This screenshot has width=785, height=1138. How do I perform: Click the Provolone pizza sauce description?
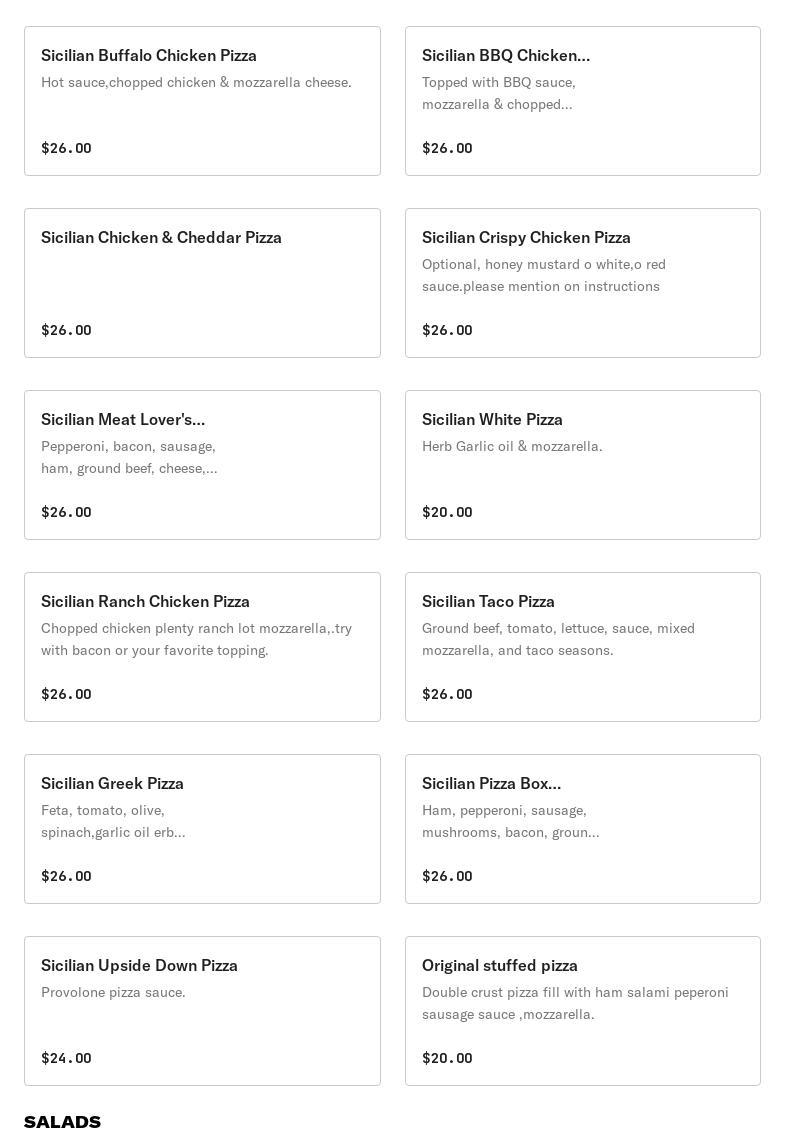pyautogui.click(x=113, y=992)
